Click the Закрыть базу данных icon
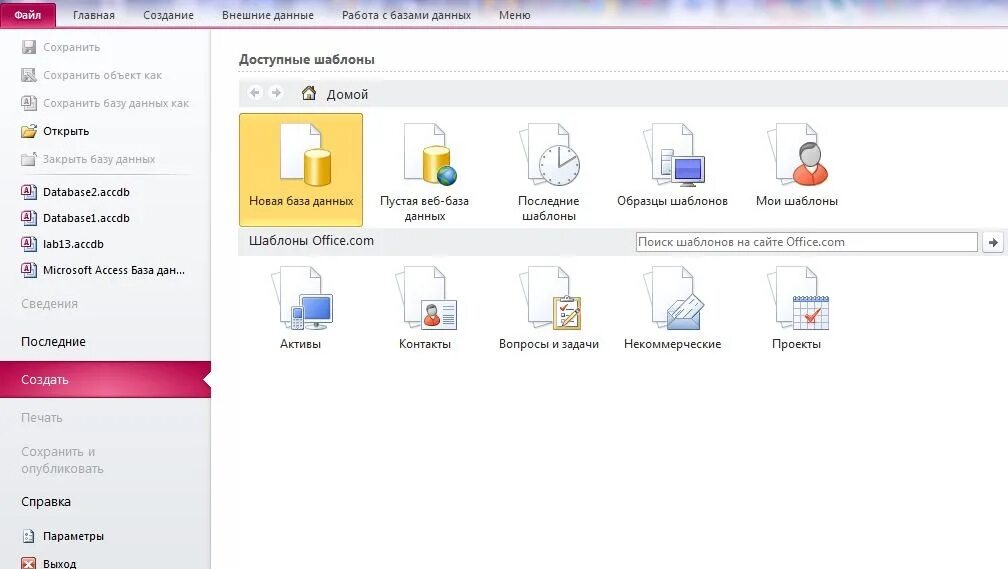This screenshot has width=1008, height=569. 29,159
